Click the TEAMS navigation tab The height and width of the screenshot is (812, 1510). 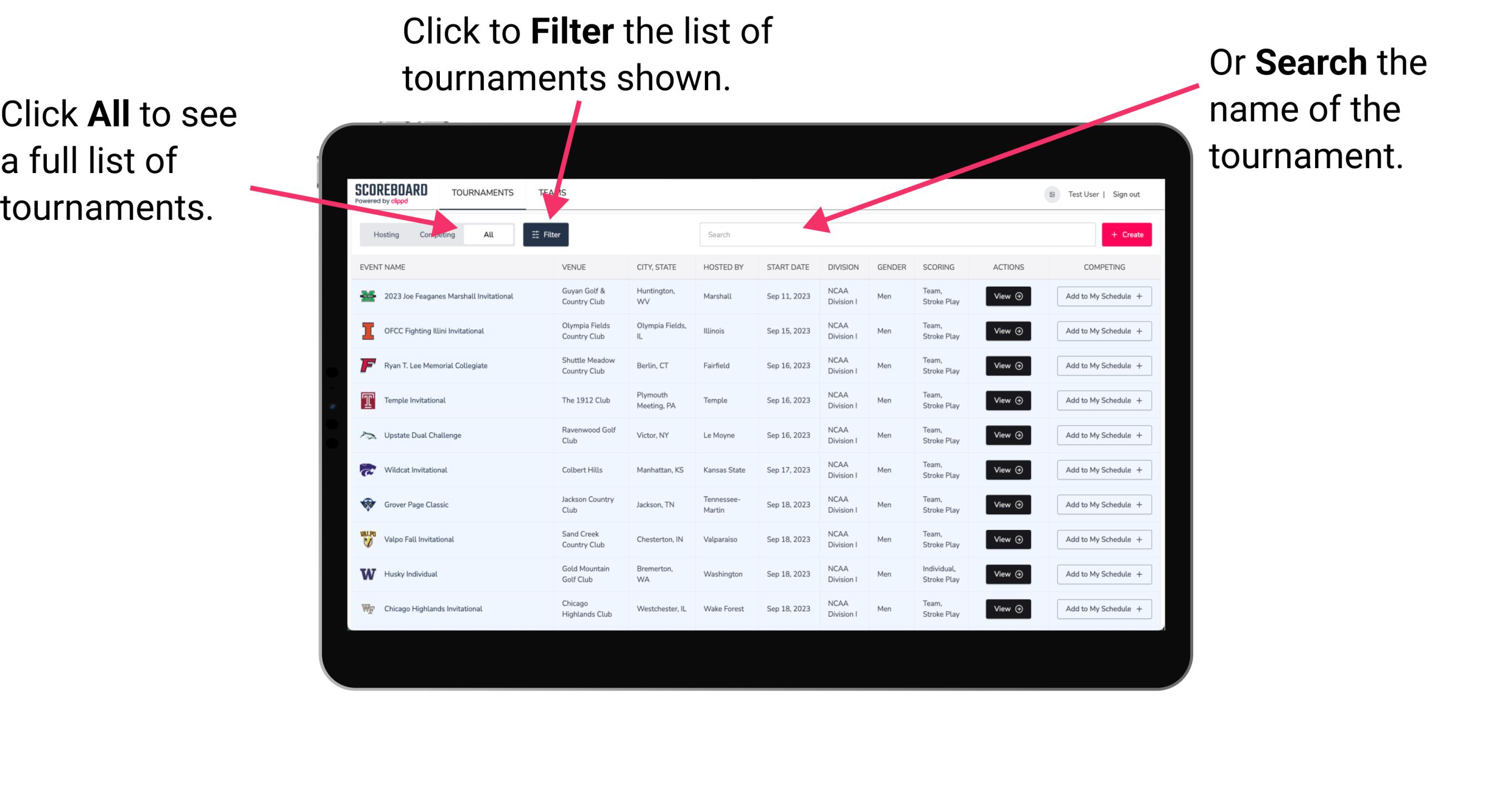coord(555,192)
